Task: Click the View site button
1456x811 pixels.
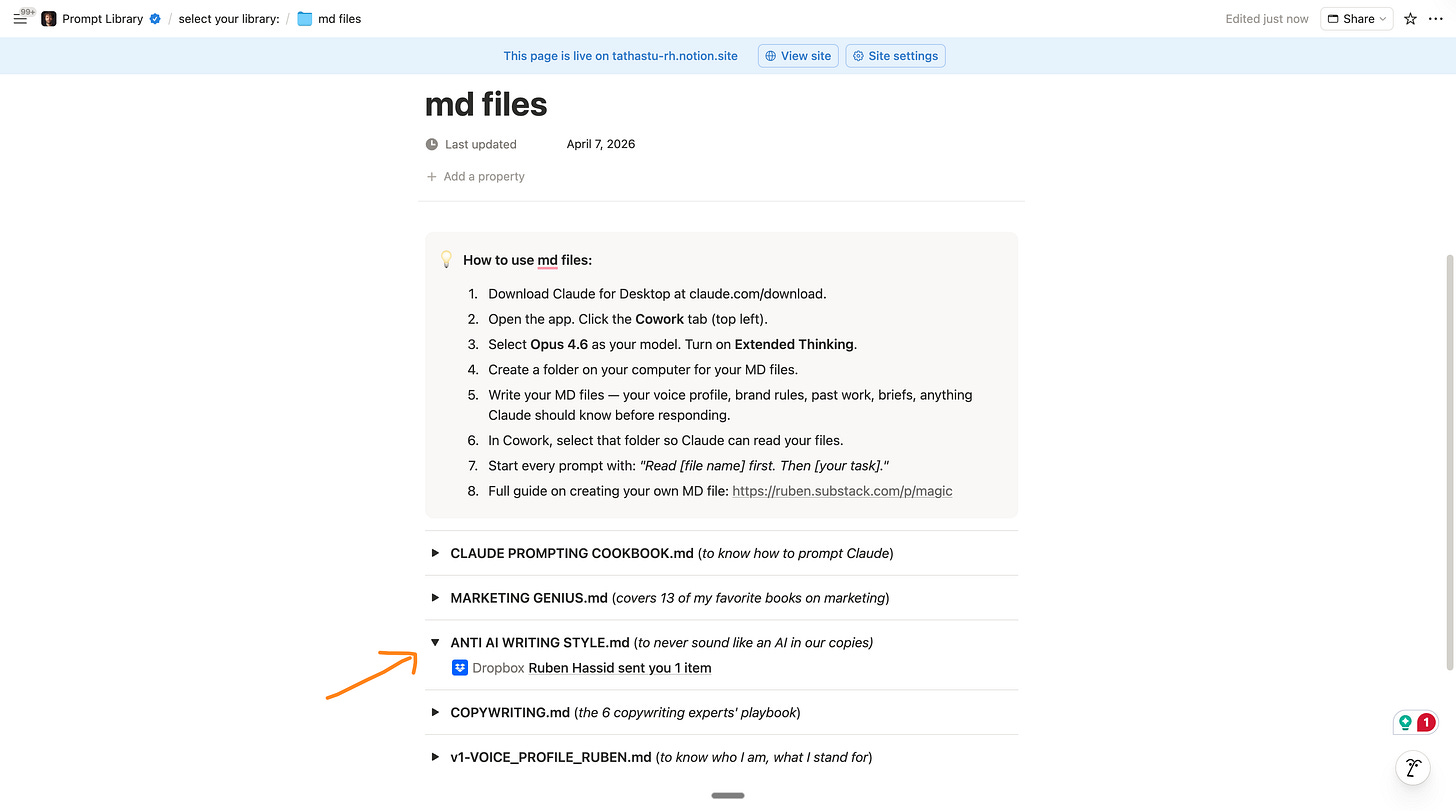Action: coord(798,56)
